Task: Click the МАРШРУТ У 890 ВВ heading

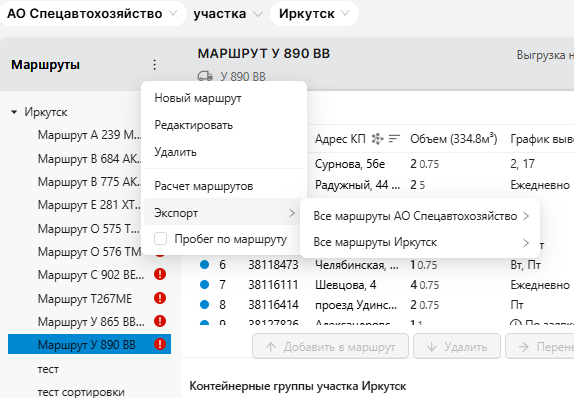Action: [x=264, y=53]
